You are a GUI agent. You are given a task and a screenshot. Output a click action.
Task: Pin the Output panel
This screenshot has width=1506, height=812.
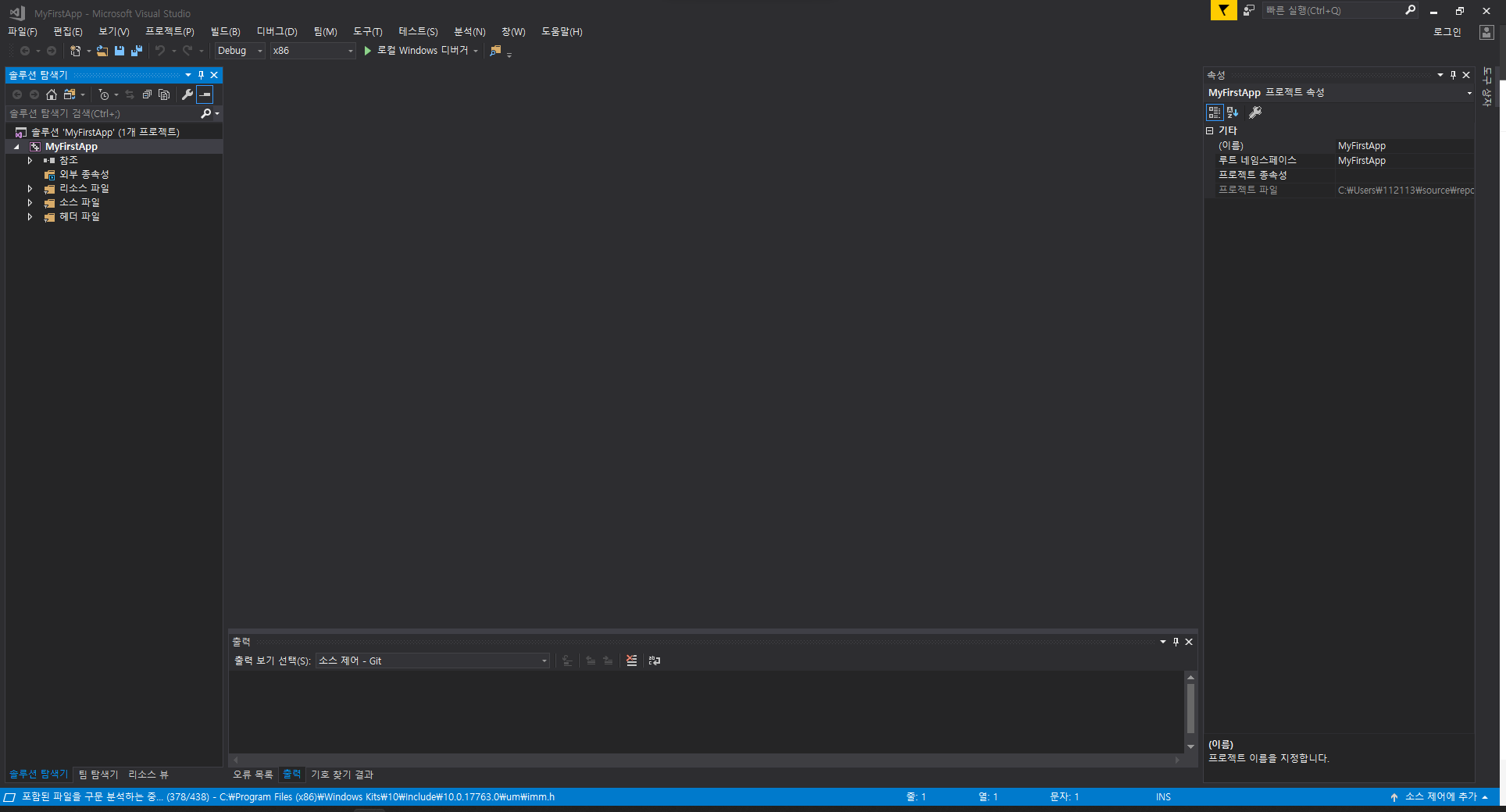click(x=1176, y=642)
